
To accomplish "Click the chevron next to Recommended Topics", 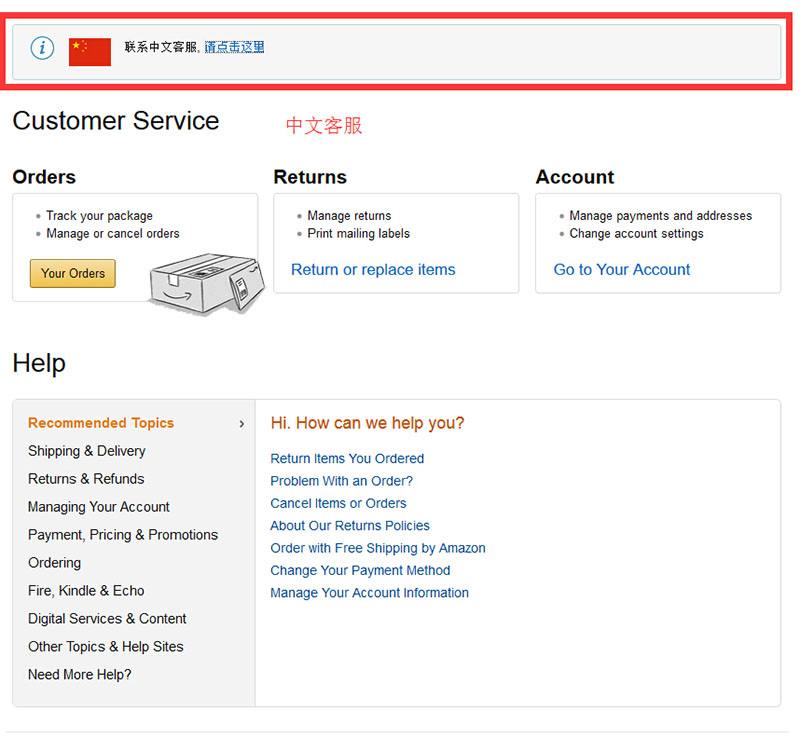I will point(242,424).
